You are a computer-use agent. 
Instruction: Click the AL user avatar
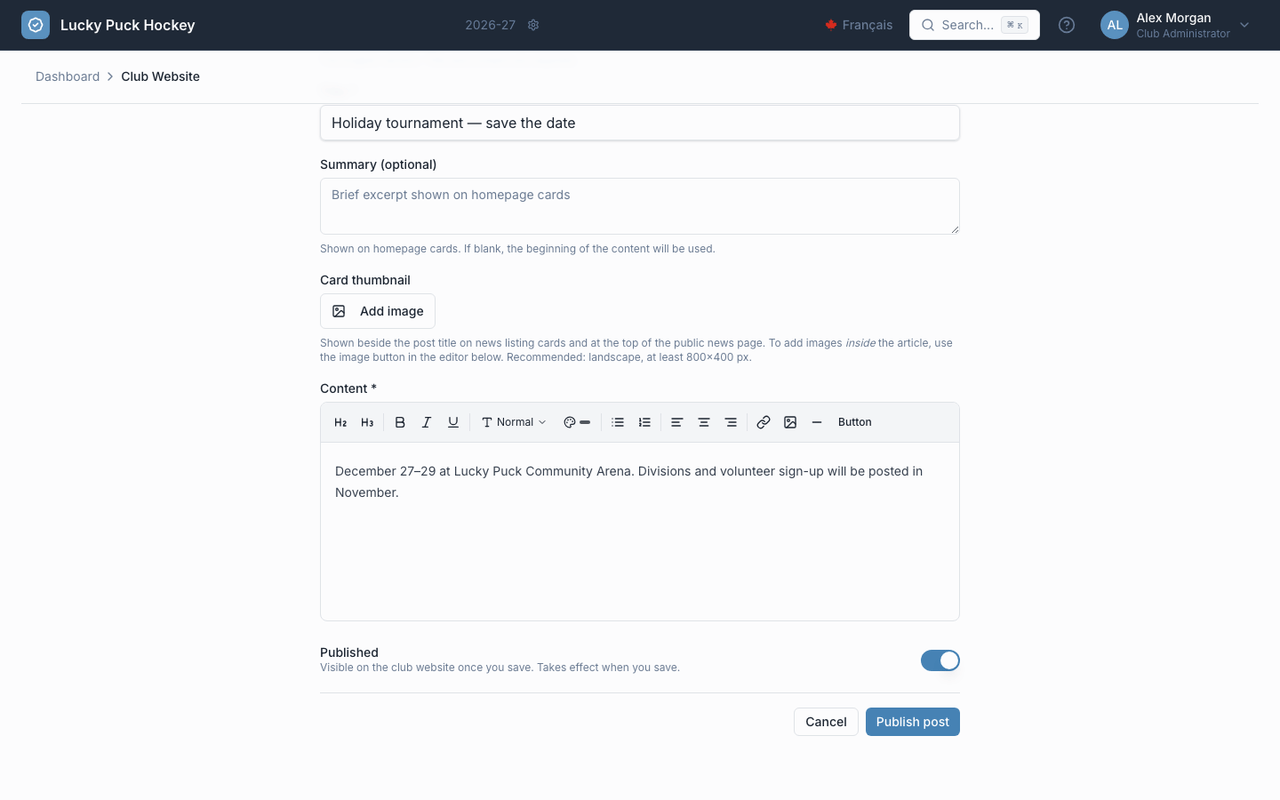click(1115, 25)
